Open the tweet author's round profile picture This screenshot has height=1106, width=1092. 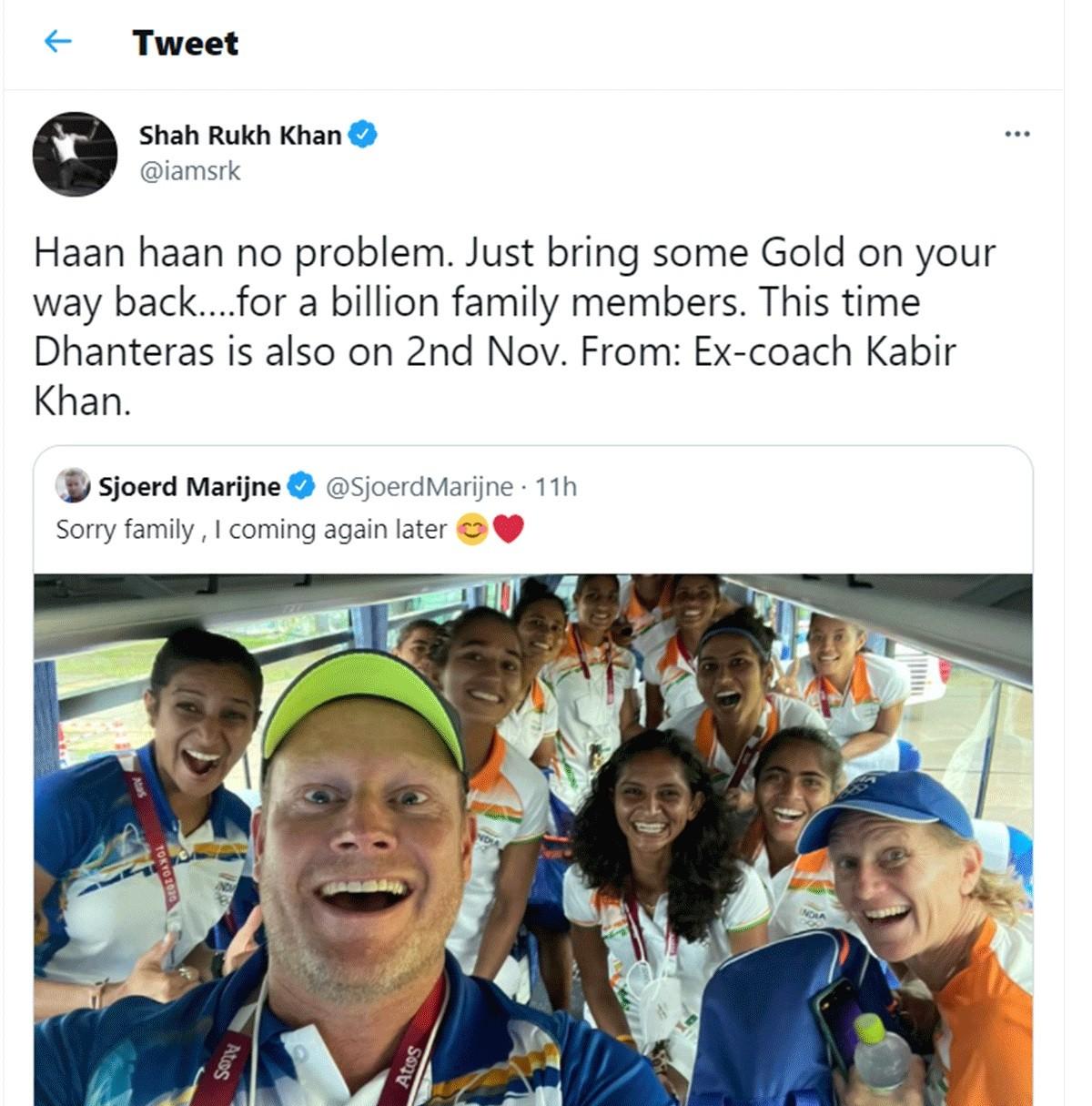[x=75, y=154]
